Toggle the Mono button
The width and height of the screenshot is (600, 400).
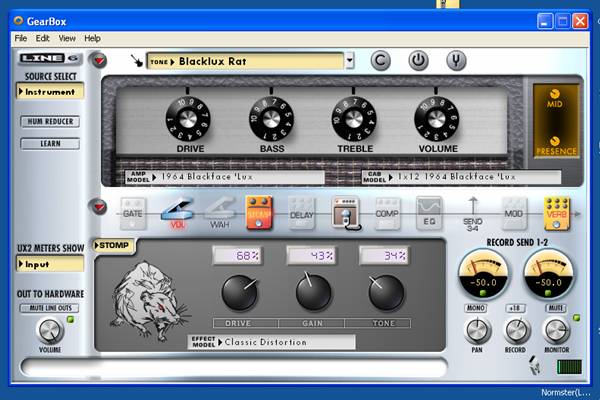[x=476, y=308]
